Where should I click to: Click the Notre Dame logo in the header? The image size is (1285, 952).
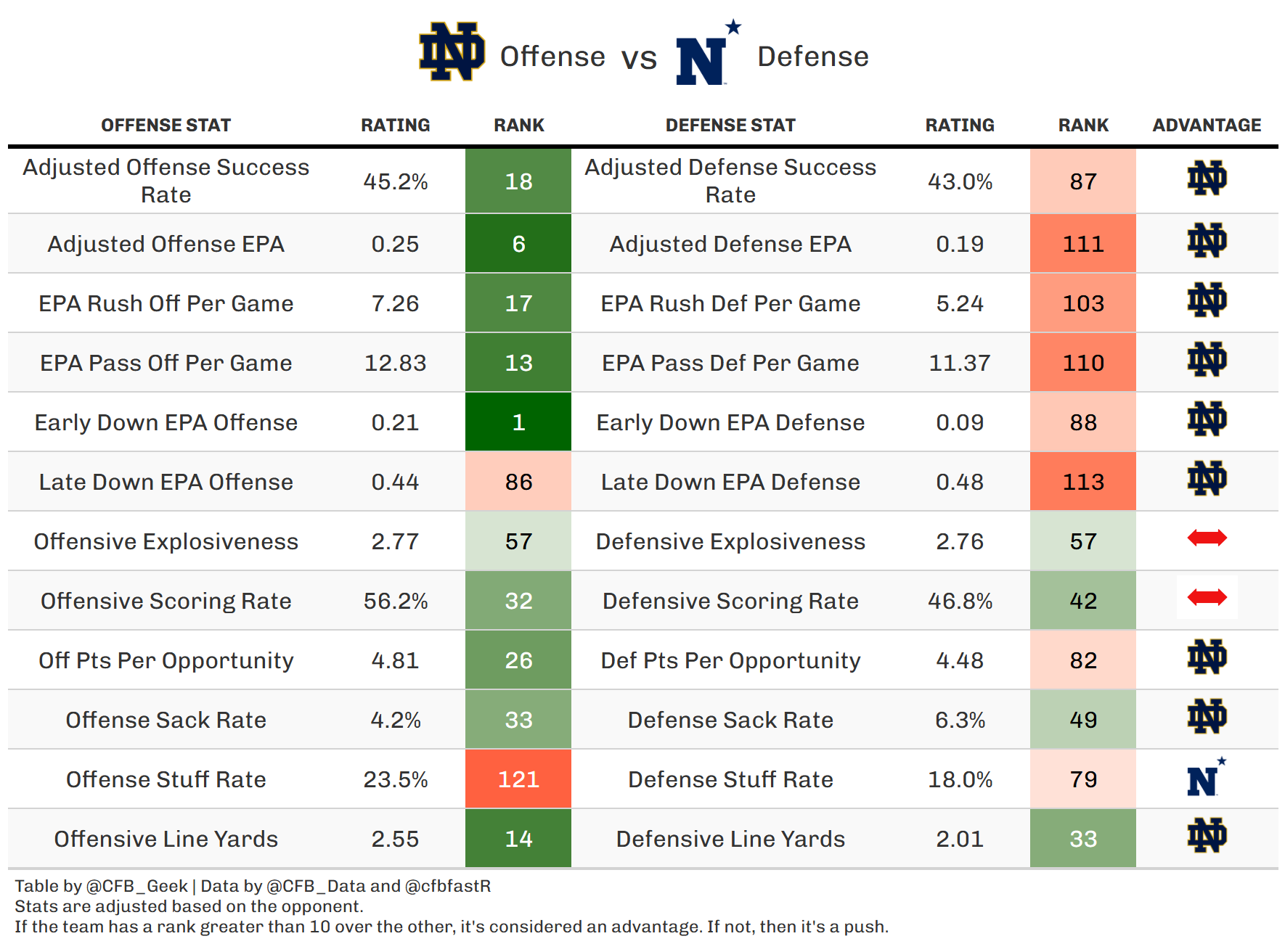(452, 52)
